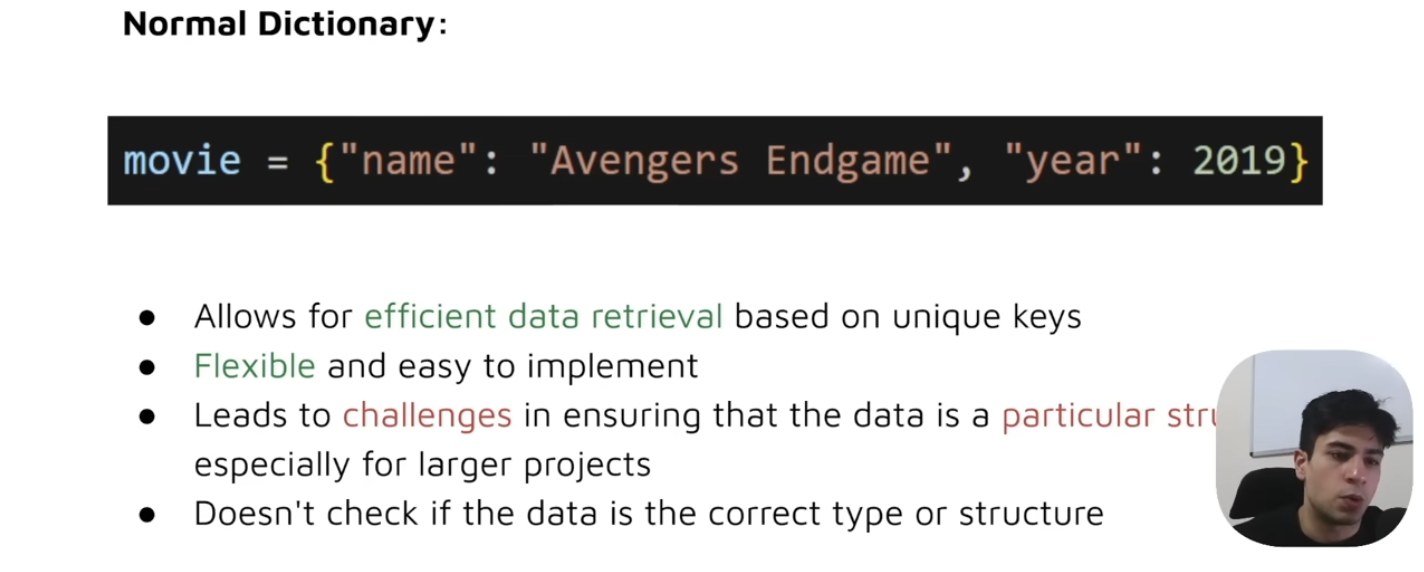Click the "especially for larger projects" line
Image resolution: width=1424 pixels, height=572 pixels.
[422, 464]
